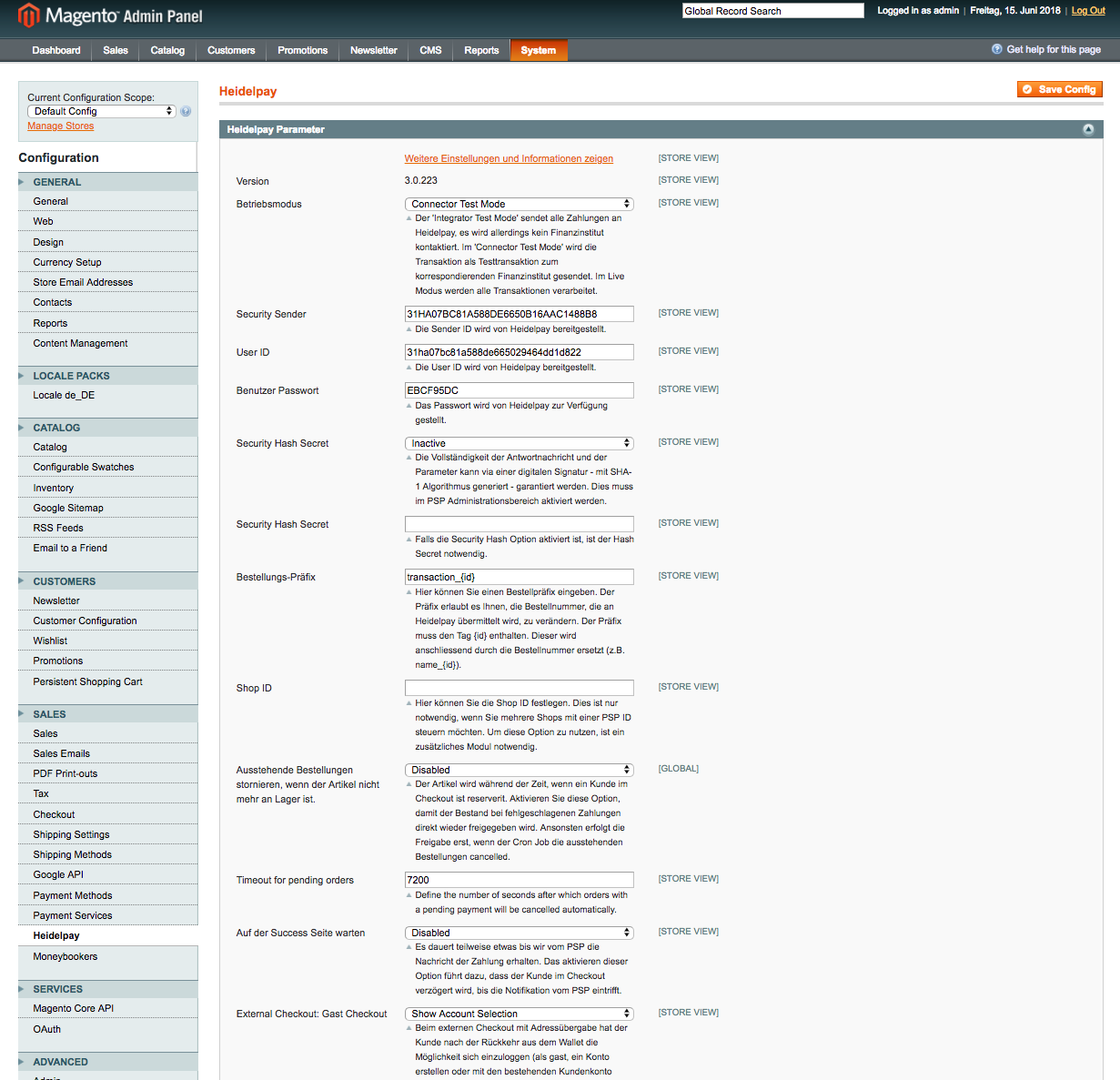
Task: Click the Magento Admin Panel logo
Action: (x=110, y=15)
